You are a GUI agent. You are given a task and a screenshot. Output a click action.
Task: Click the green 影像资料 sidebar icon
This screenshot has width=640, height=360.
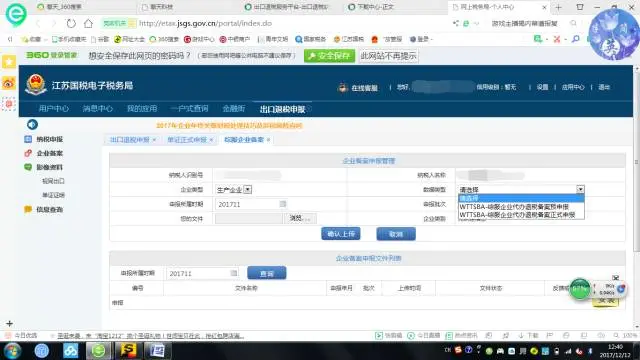tap(28, 167)
